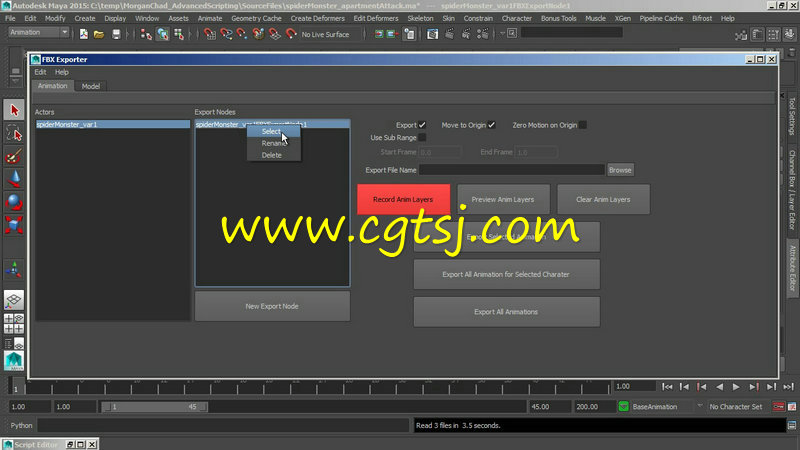Click the Browse button

tap(620, 170)
